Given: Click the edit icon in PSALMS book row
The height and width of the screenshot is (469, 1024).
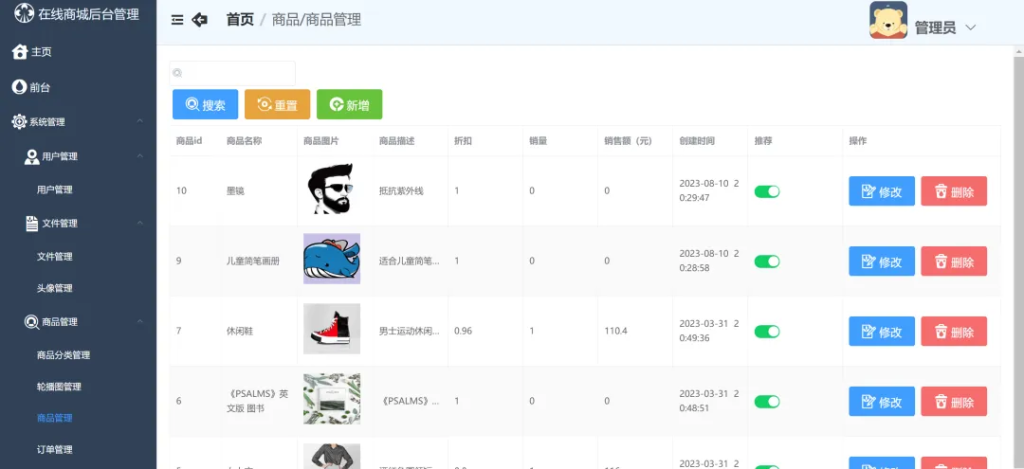Looking at the screenshot, I should (x=869, y=401).
